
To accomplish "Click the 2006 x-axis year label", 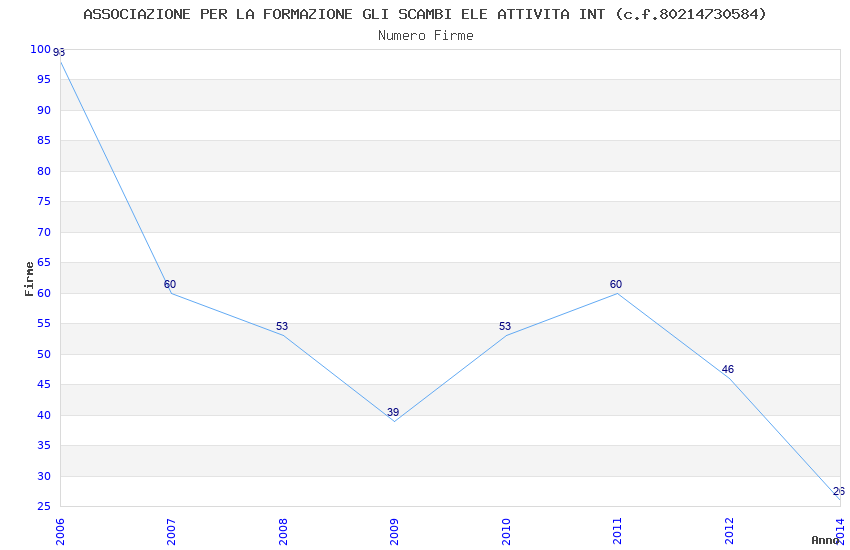I will 60,531.
